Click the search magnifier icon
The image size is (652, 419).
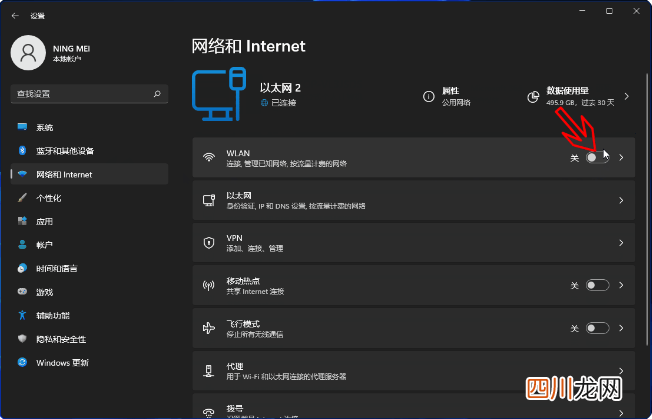point(157,94)
